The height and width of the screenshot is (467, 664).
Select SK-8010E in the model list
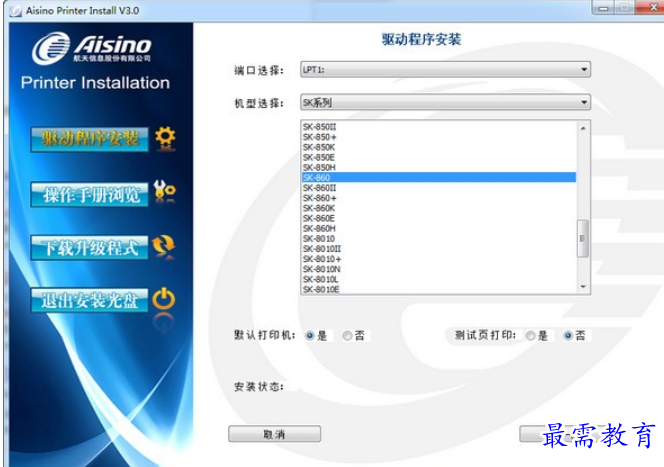point(439,289)
